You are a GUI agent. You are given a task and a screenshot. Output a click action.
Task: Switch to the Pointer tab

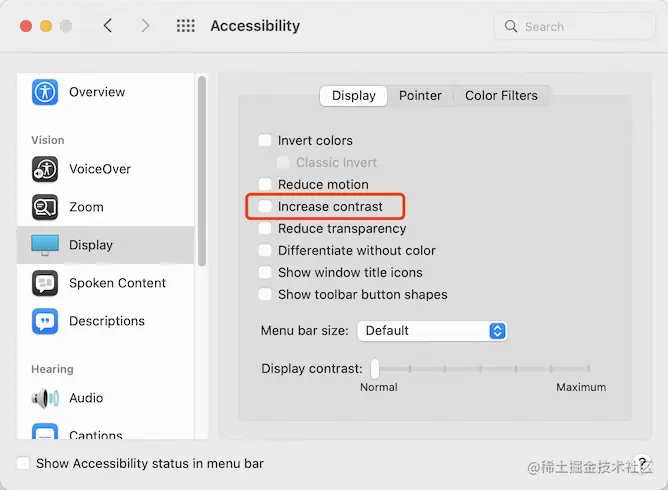pyautogui.click(x=420, y=96)
